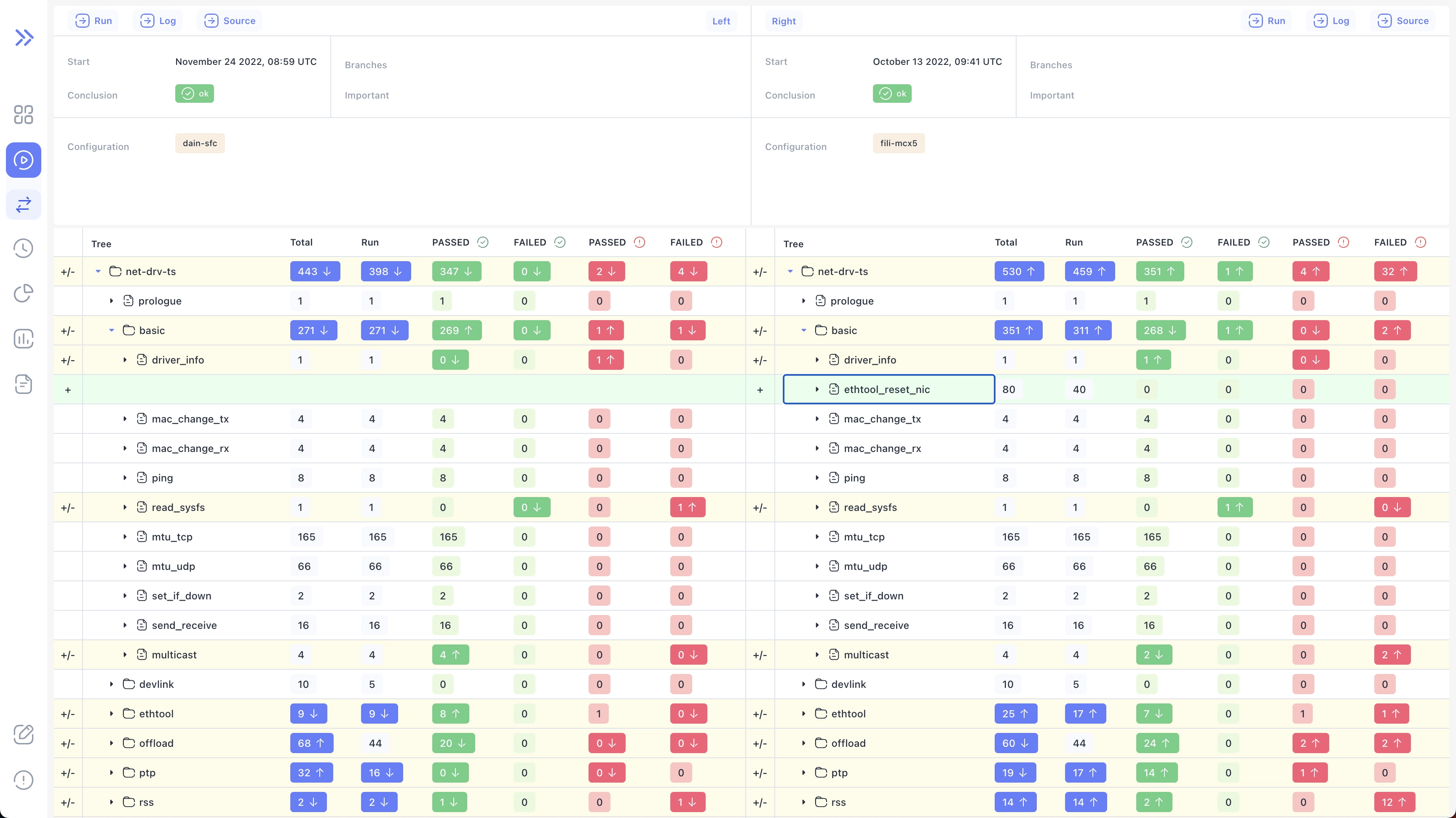Click the Left panel label tab

pyautogui.click(x=721, y=21)
